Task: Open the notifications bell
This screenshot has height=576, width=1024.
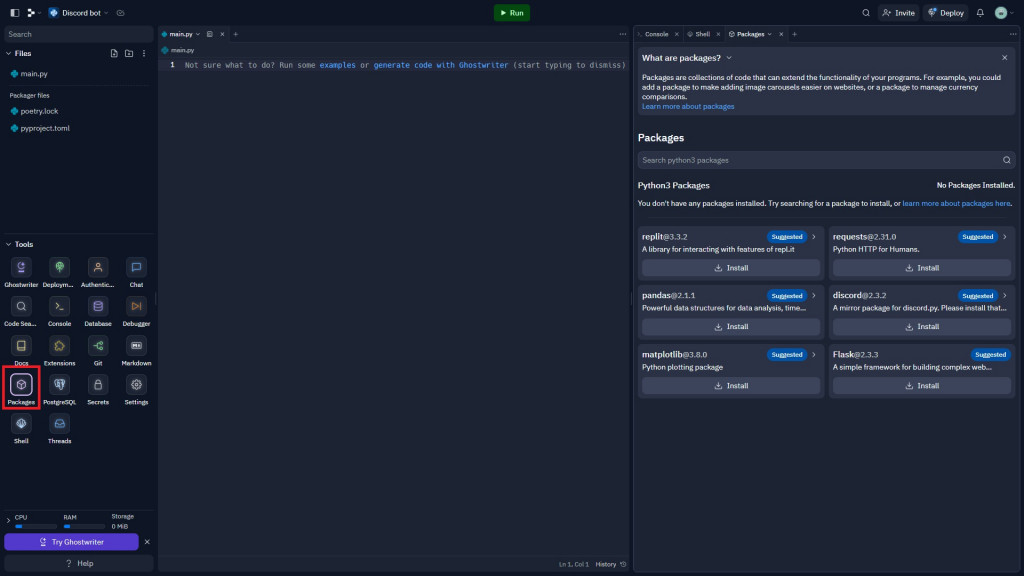Action: coord(980,12)
